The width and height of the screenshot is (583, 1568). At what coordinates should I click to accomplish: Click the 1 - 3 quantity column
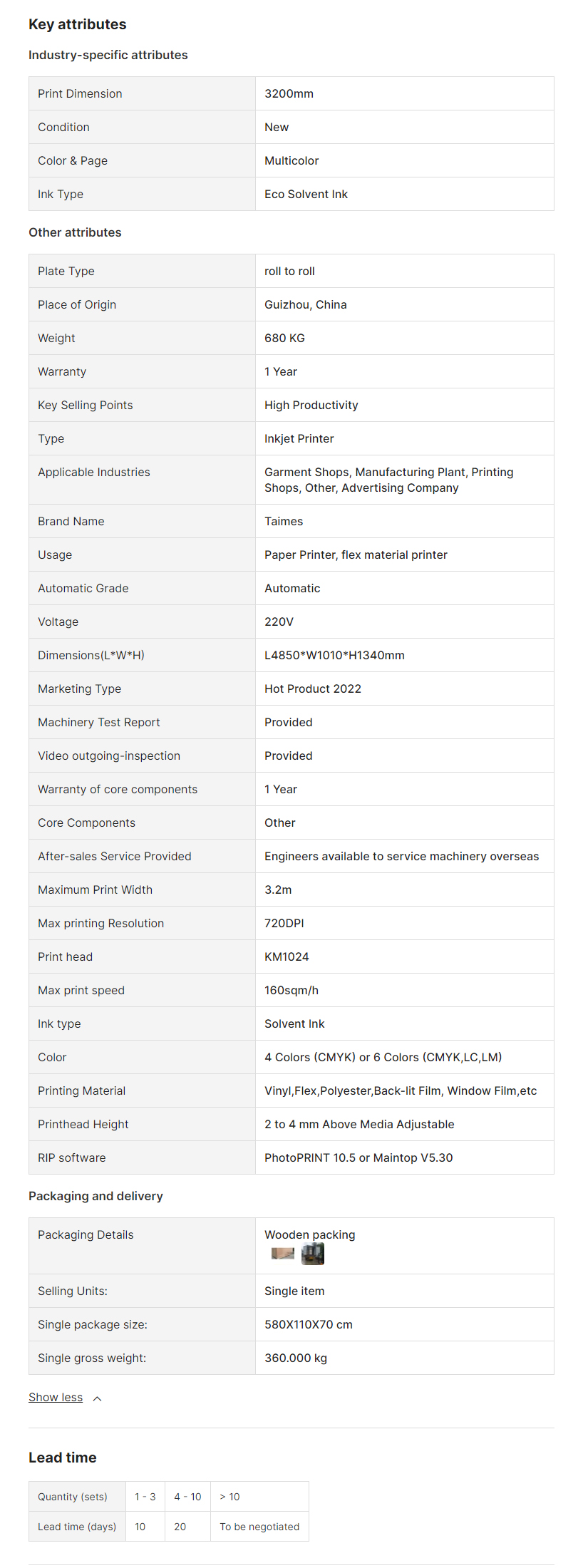point(145,1497)
